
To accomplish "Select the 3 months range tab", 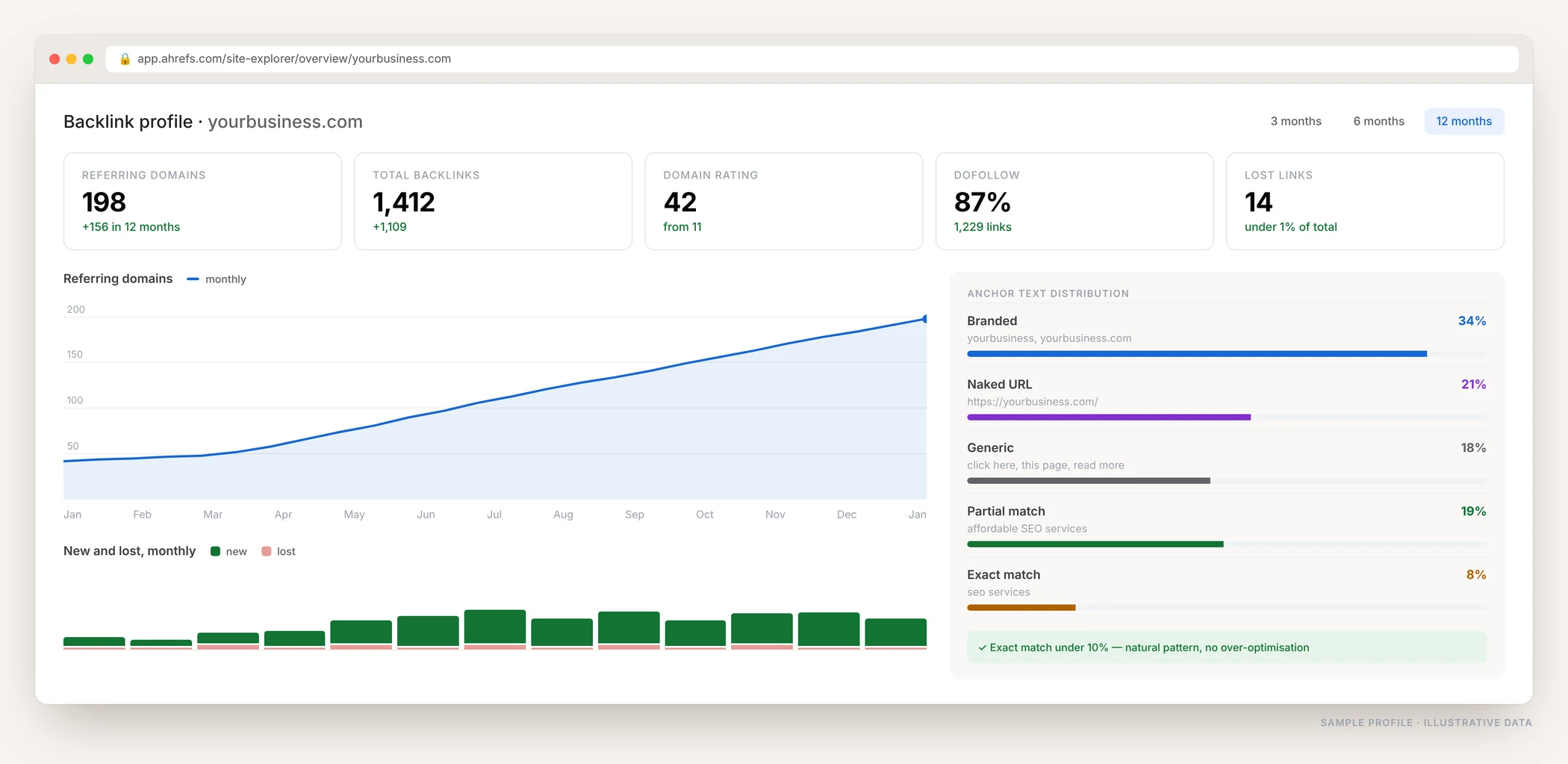I will (x=1295, y=121).
